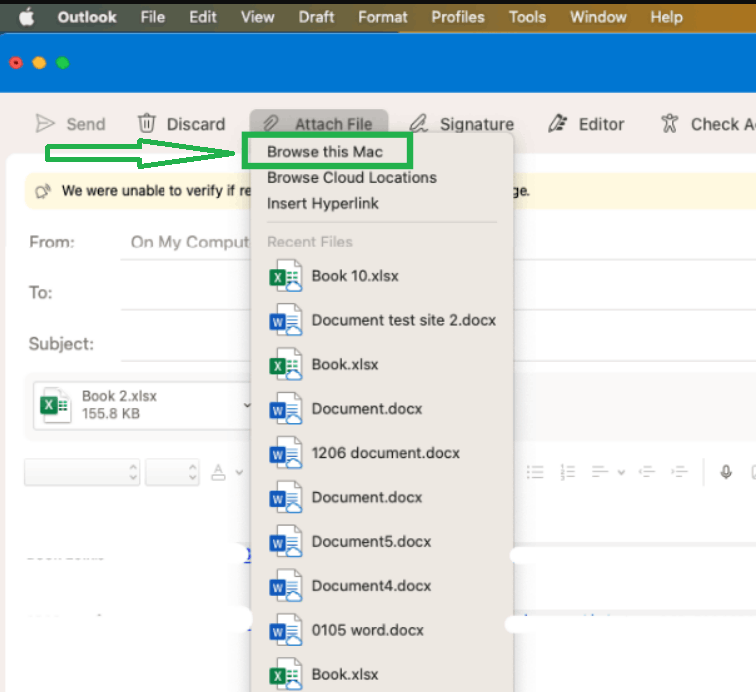Click the verification warning banner icon
Screen dimensions: 756x692
[43, 191]
